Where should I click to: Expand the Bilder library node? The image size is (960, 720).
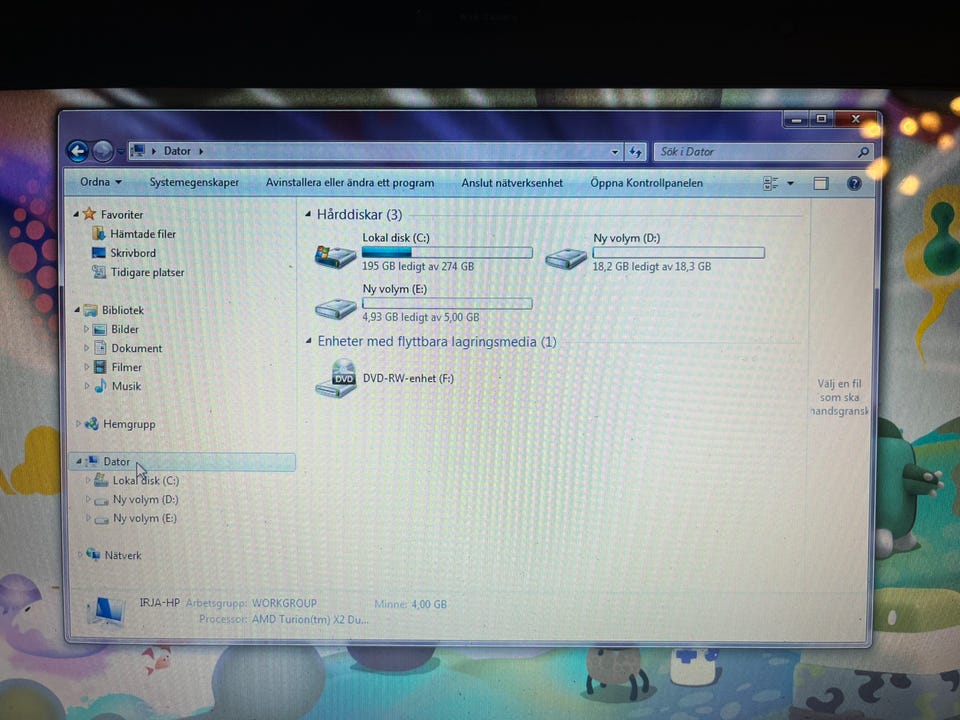point(86,329)
